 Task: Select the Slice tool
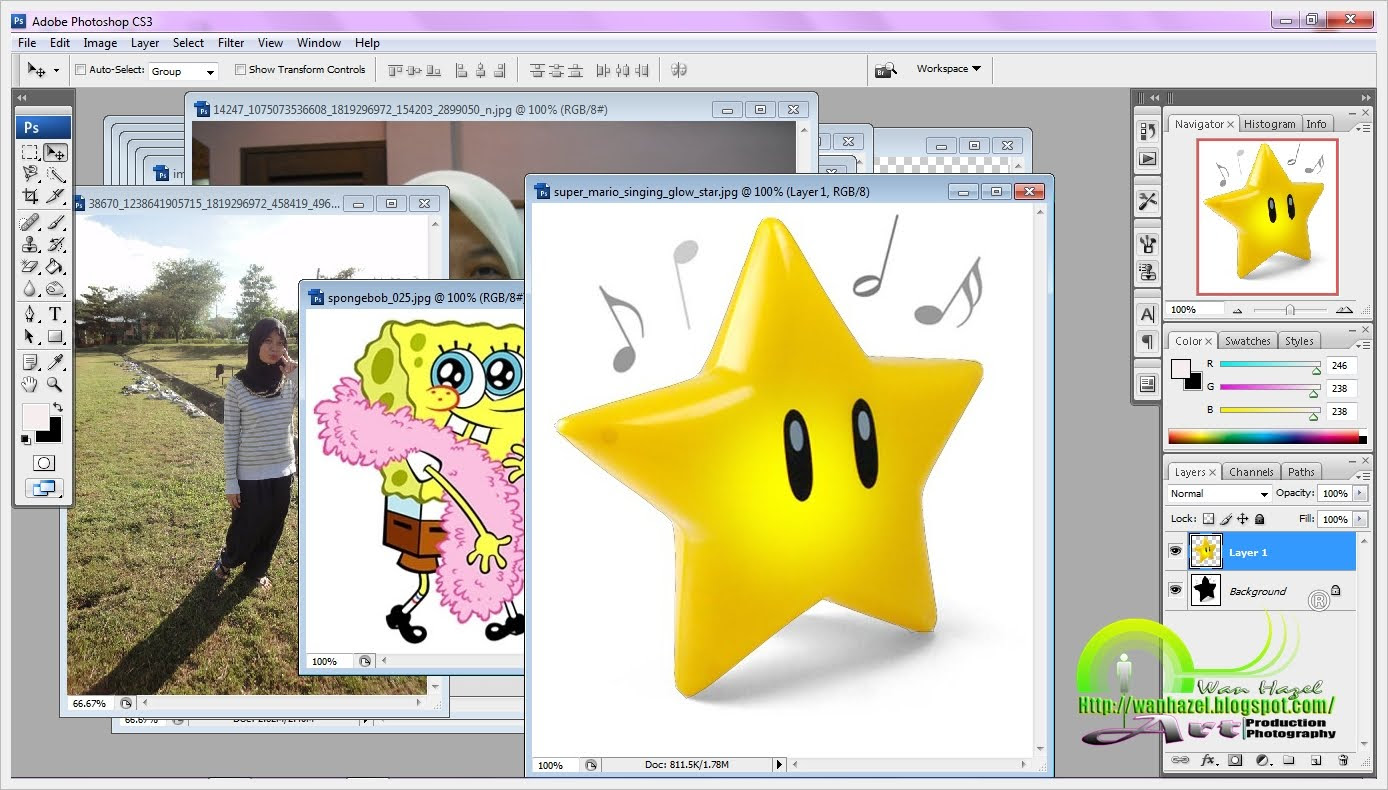coord(56,196)
